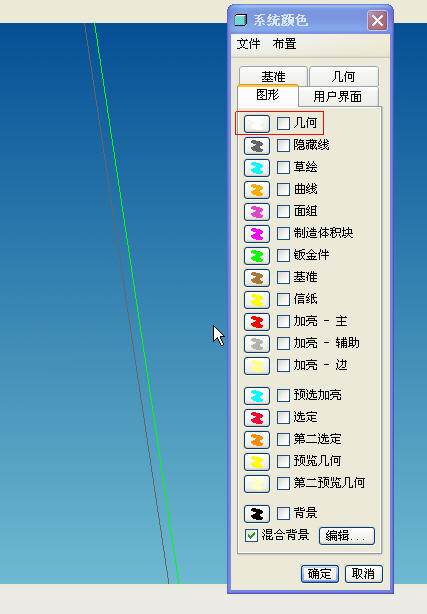Tick the 第二选定 checkbox
The height and width of the screenshot is (614, 427).
283,439
